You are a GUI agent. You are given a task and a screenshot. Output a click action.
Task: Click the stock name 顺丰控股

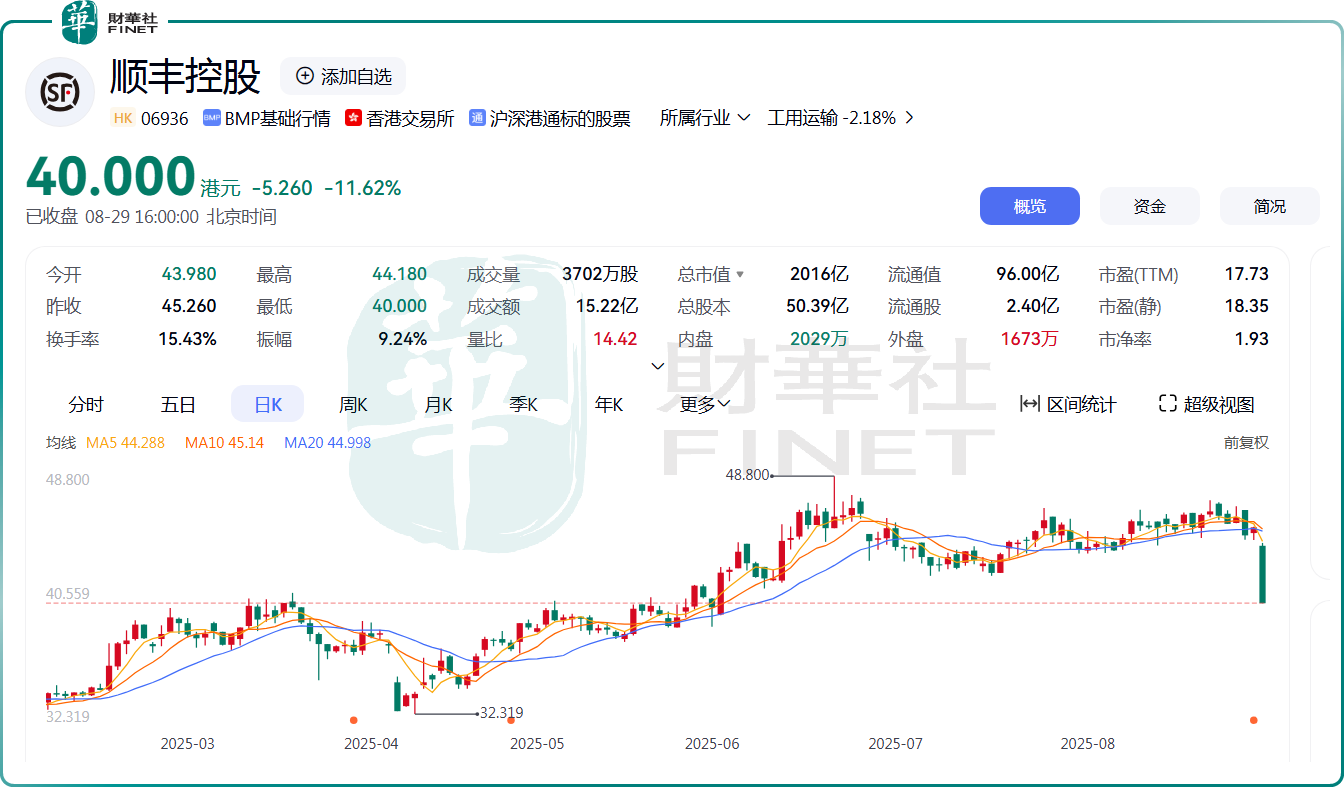tap(186, 77)
